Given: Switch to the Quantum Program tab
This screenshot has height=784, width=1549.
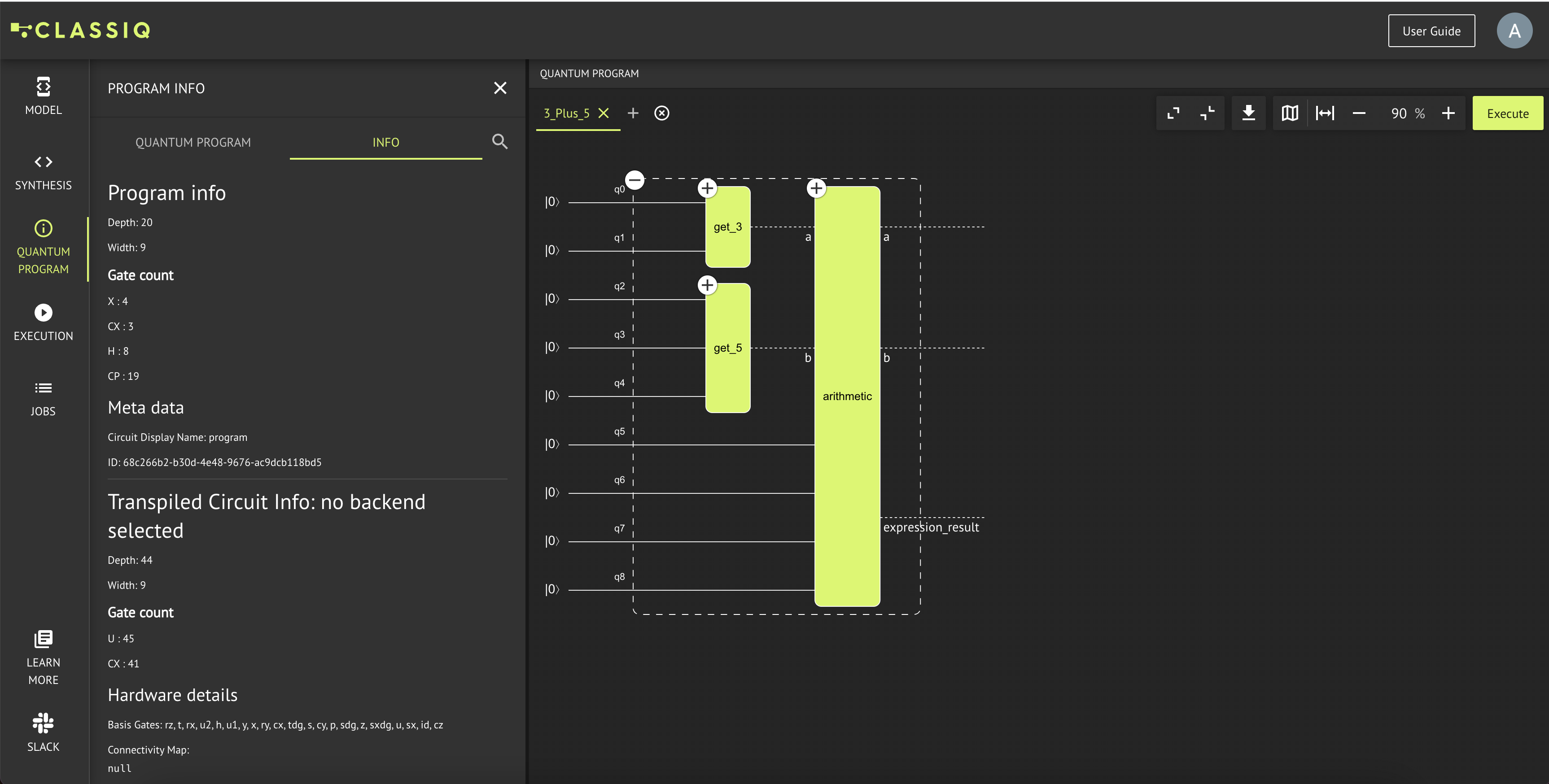Looking at the screenshot, I should (193, 143).
